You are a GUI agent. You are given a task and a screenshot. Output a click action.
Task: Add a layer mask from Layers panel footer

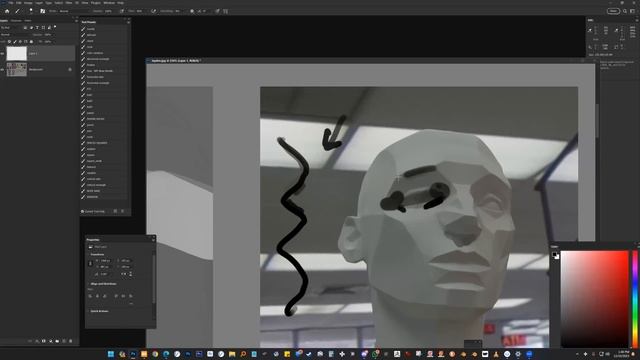pos(44,341)
